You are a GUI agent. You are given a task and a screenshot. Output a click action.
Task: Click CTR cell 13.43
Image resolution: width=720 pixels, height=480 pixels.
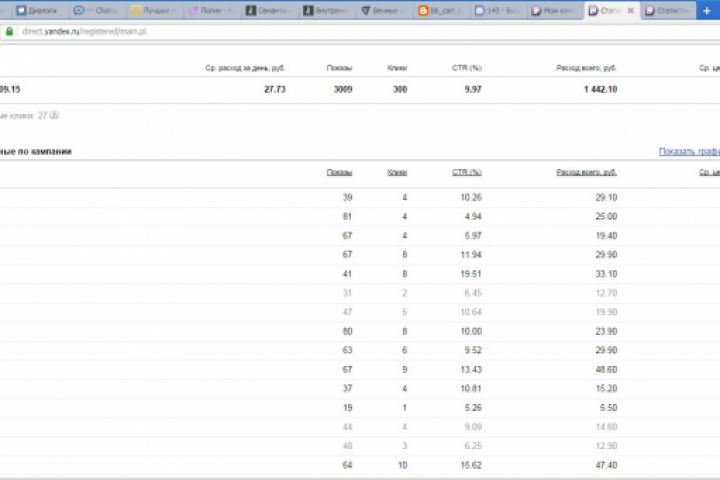click(471, 369)
